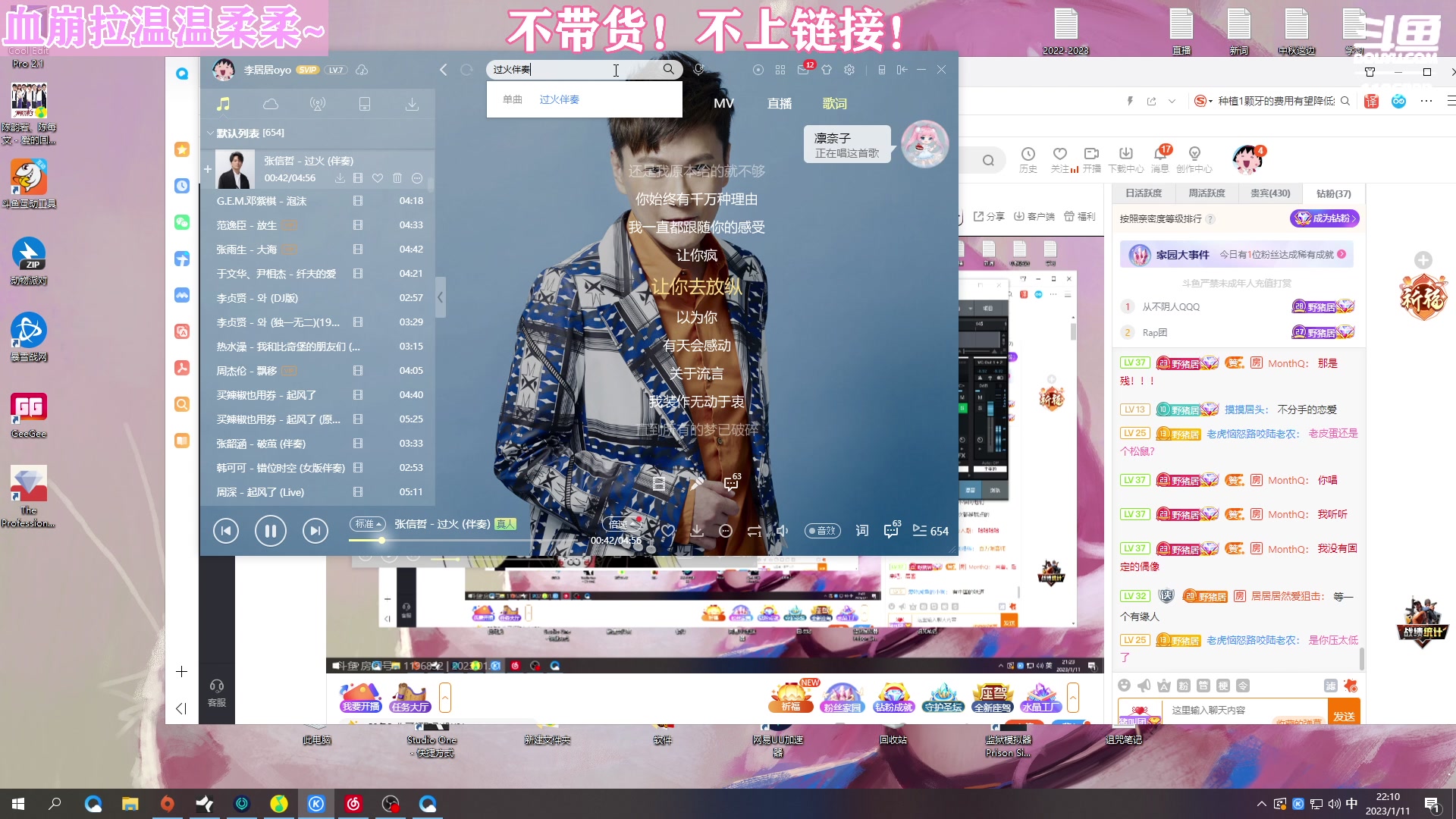Toggle desktop lyrics with the 词 button

point(862,531)
